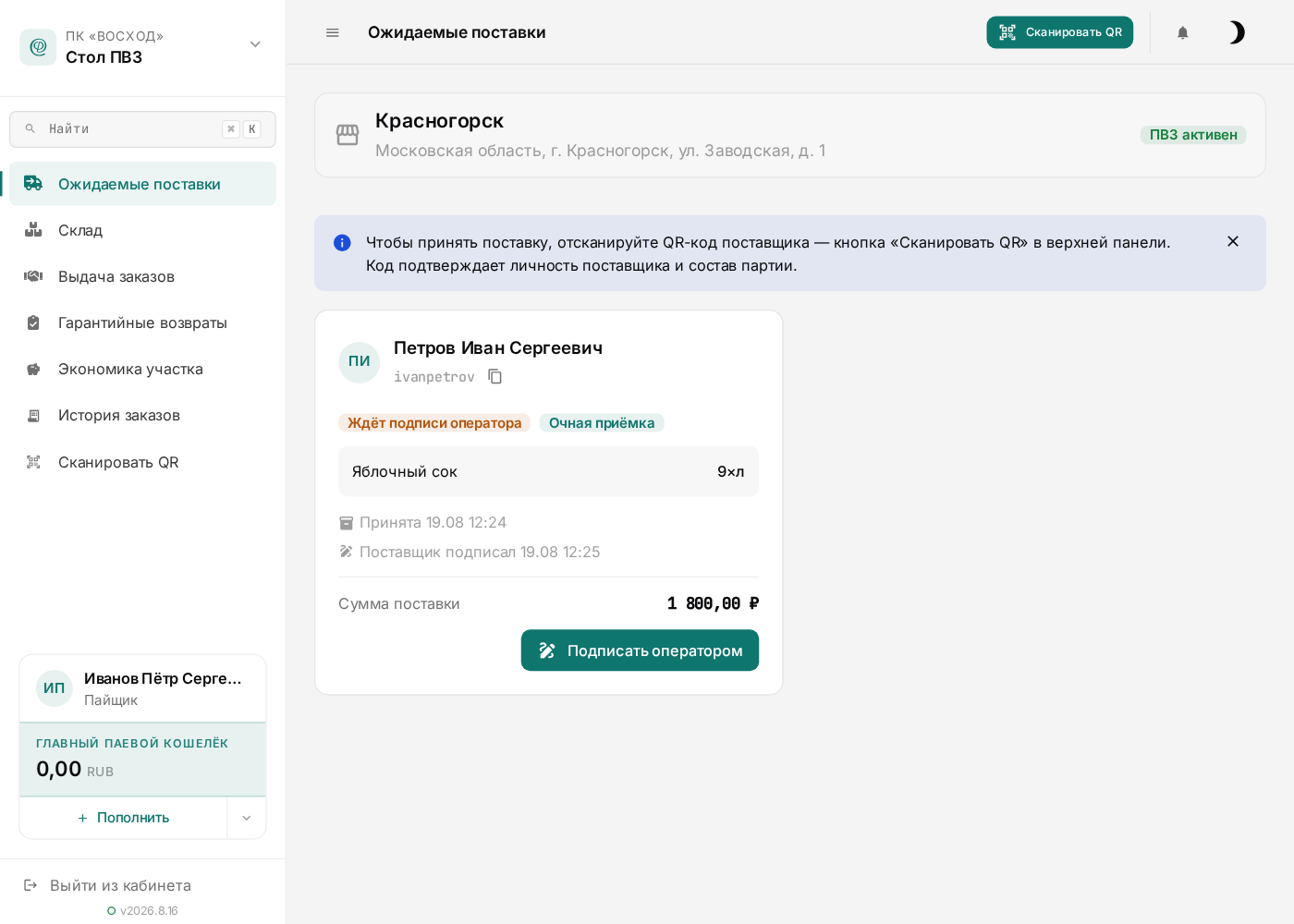Open the Иванов Пётр user profile name
Viewport: 1294px width, 924px height.
(163, 678)
